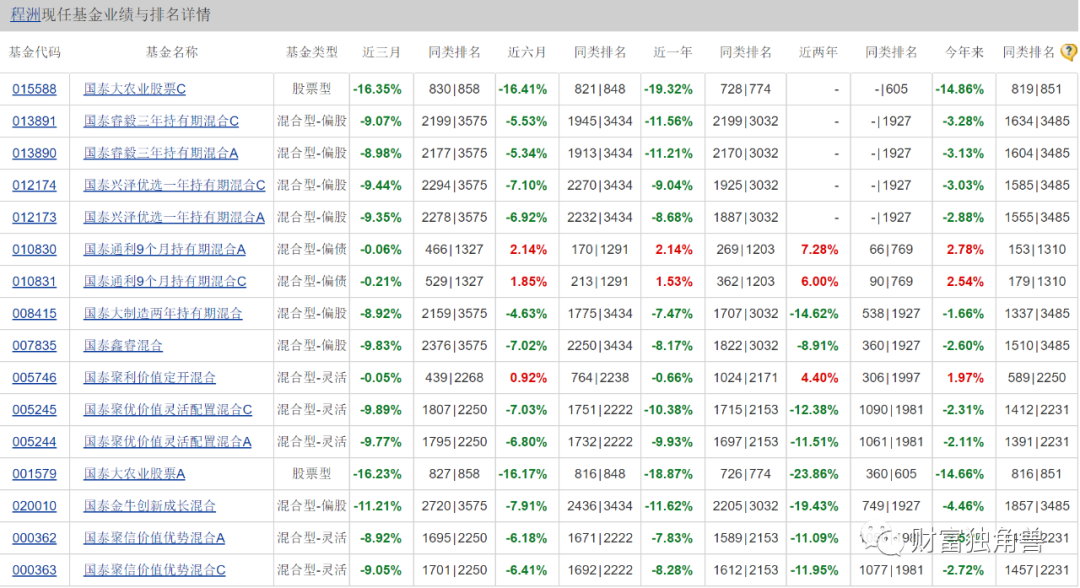Select the 7.28% two-year return cell
This screenshot has height=588, width=1080.
pyautogui.click(x=819, y=249)
